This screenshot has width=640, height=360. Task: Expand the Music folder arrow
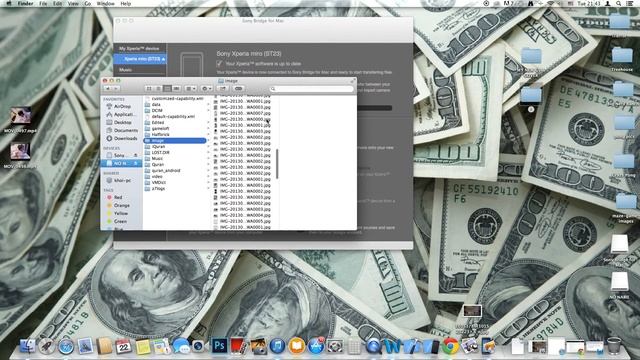point(208,158)
